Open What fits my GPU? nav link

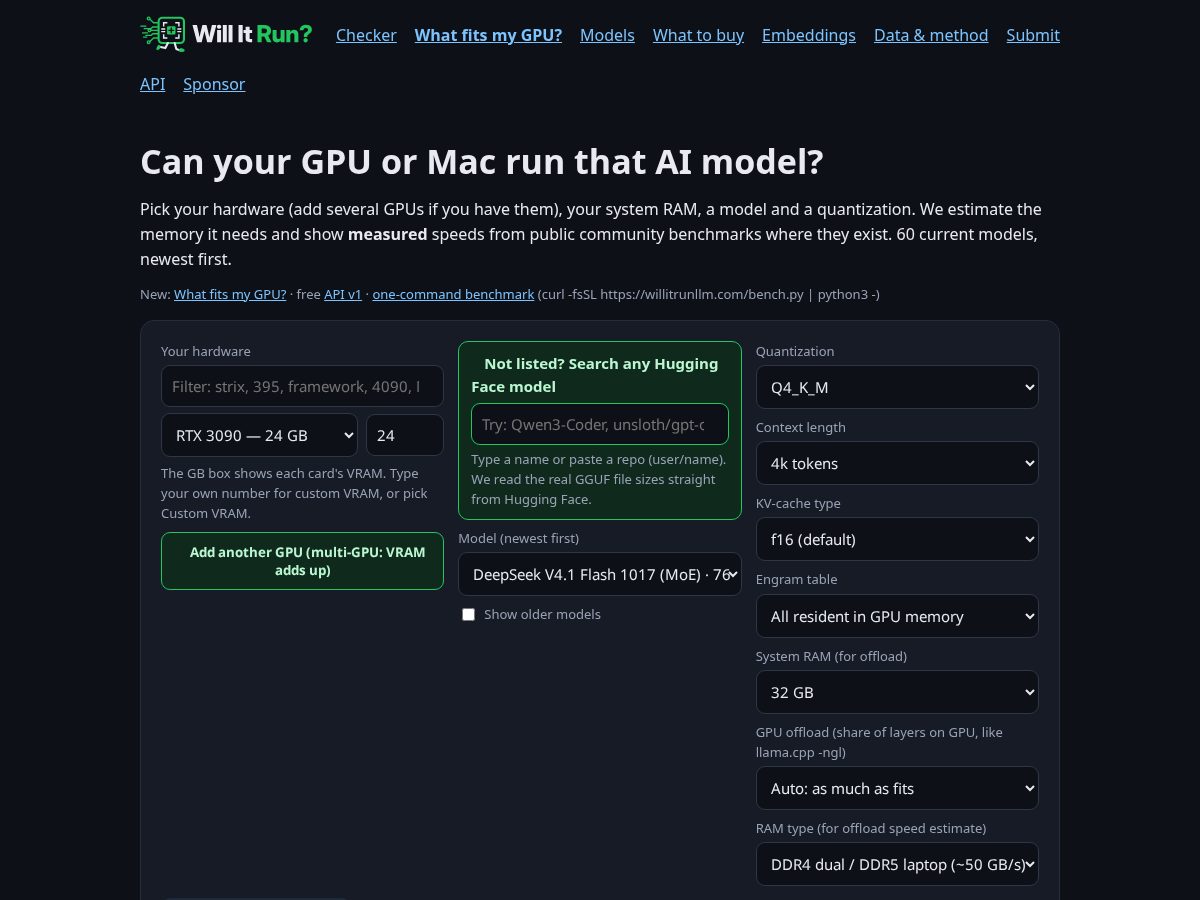pyautogui.click(x=488, y=35)
